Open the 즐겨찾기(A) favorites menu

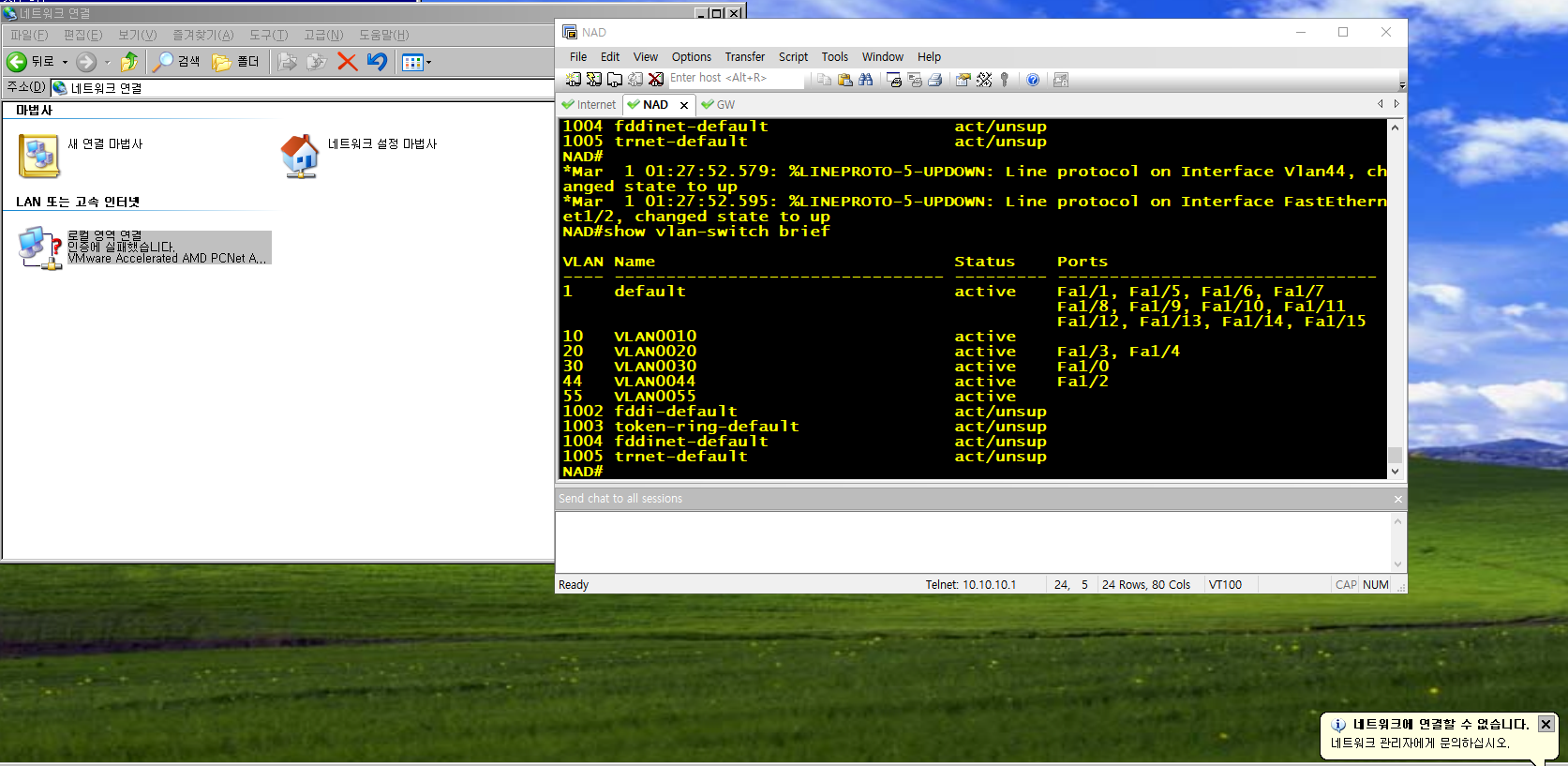coord(202,35)
